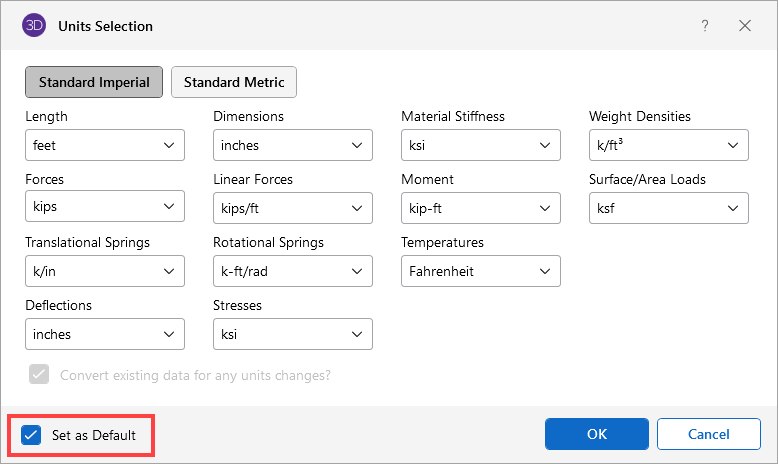
Task: Click the question mark help icon
Action: pyautogui.click(x=706, y=25)
